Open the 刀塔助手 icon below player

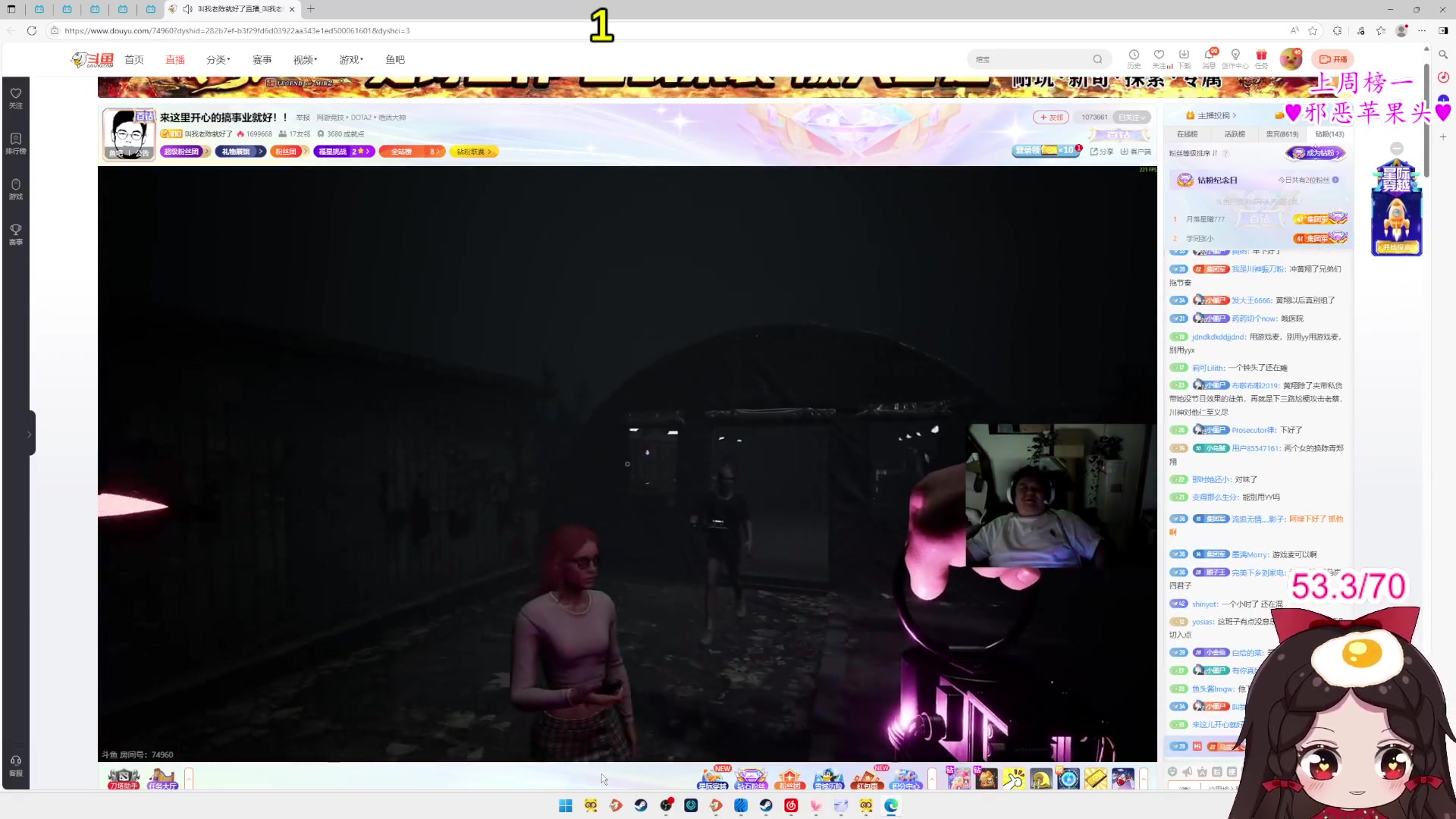[124, 778]
